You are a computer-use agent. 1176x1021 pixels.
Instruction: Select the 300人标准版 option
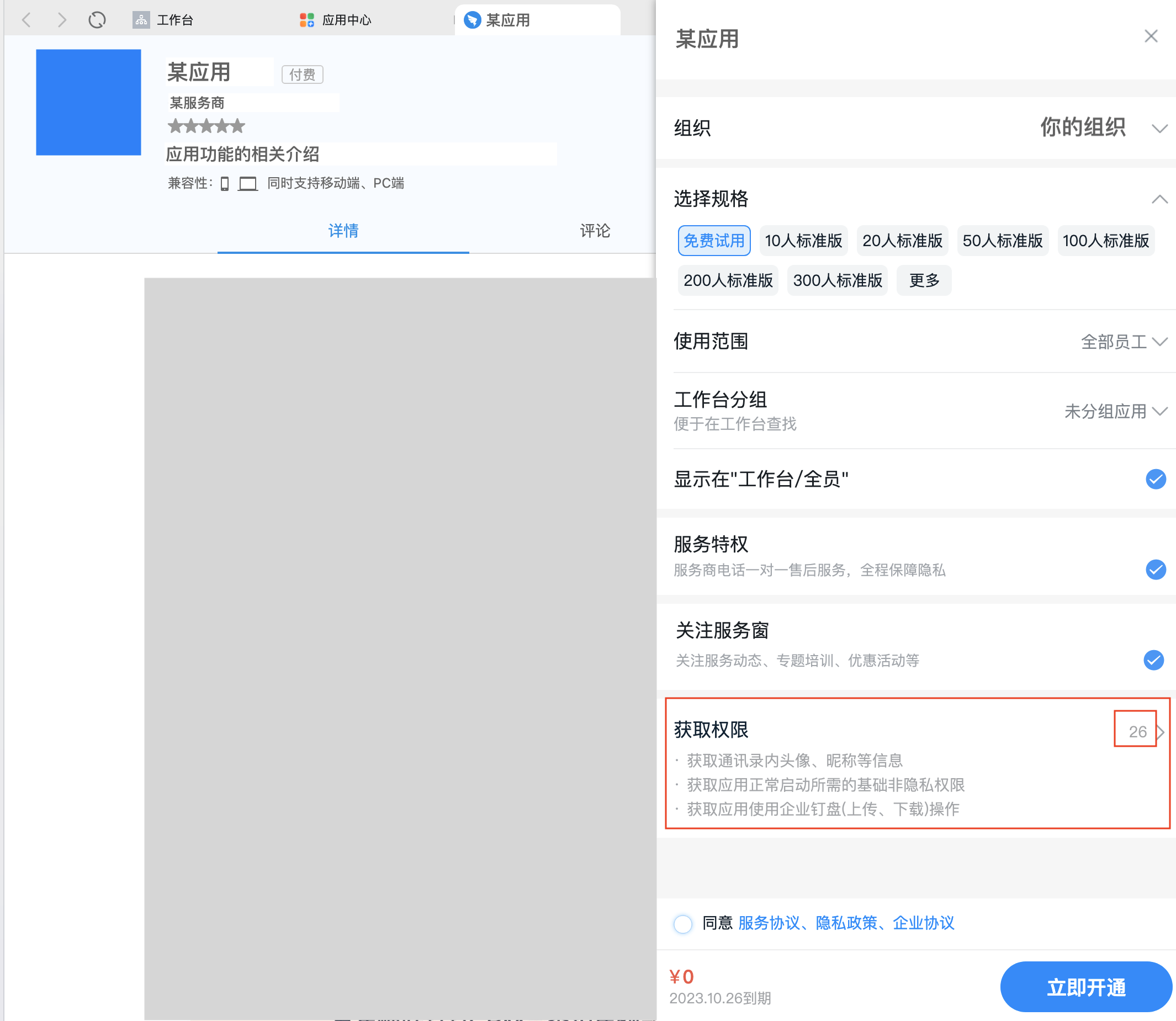pyautogui.click(x=838, y=280)
